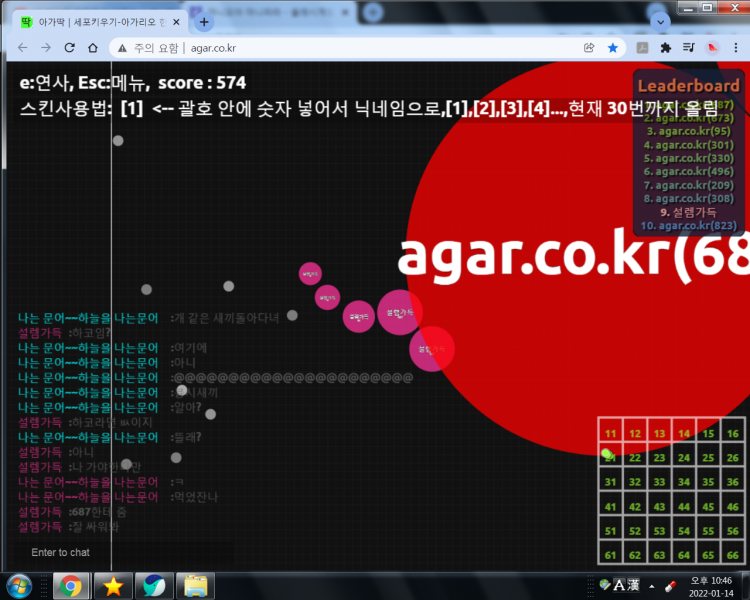Click minimap cell 23
Viewport: 750px width, 600px height.
click(660, 455)
